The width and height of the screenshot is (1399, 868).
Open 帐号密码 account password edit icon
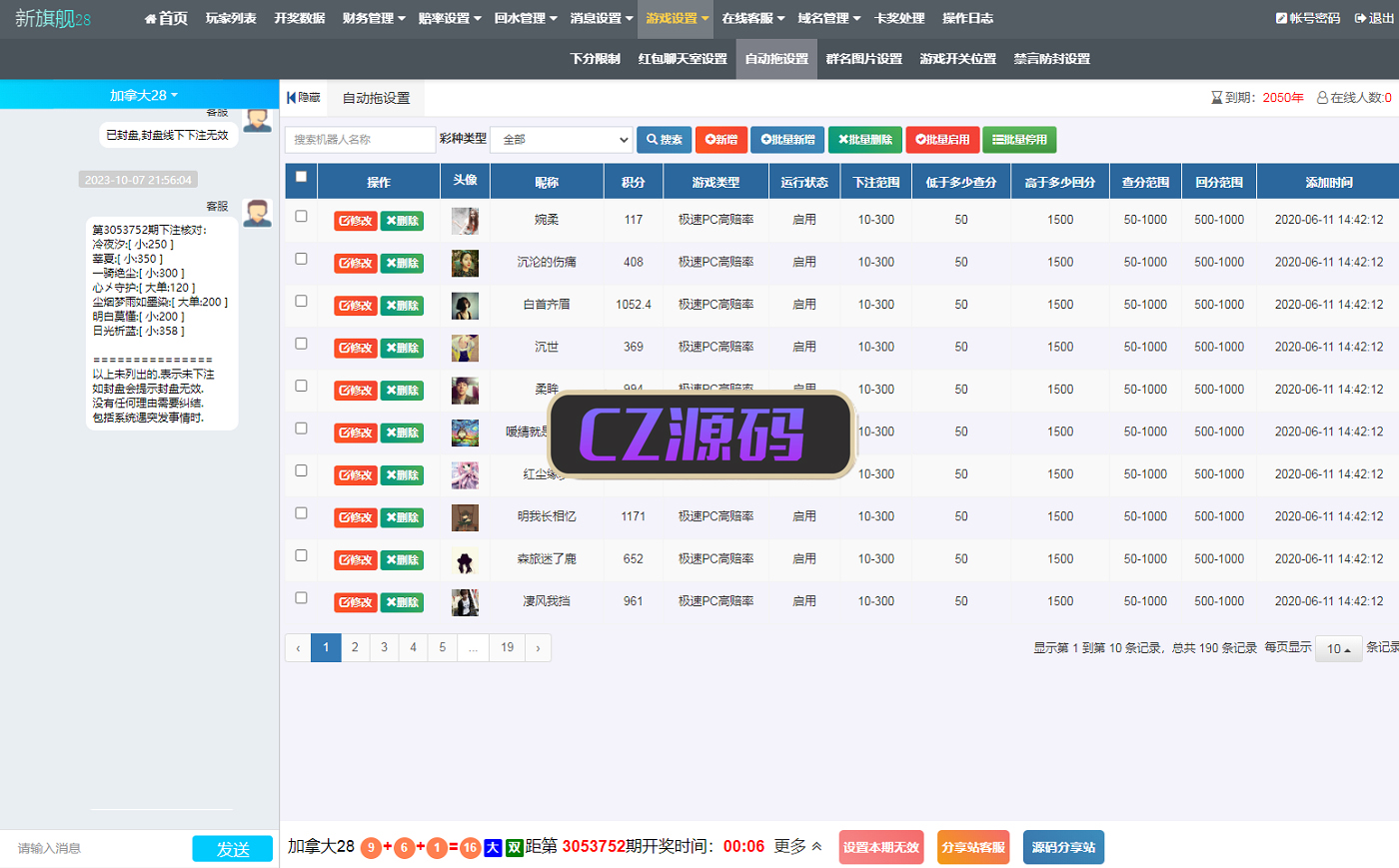[x=1281, y=19]
